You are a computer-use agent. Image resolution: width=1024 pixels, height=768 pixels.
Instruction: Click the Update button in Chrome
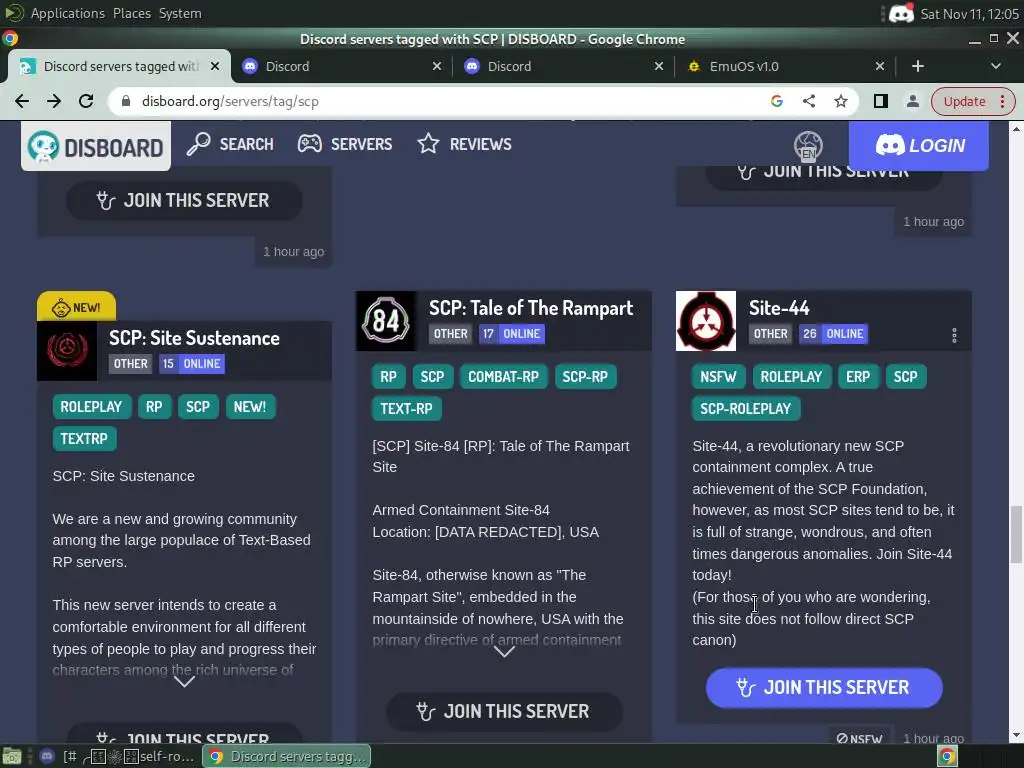pyautogui.click(x=964, y=101)
